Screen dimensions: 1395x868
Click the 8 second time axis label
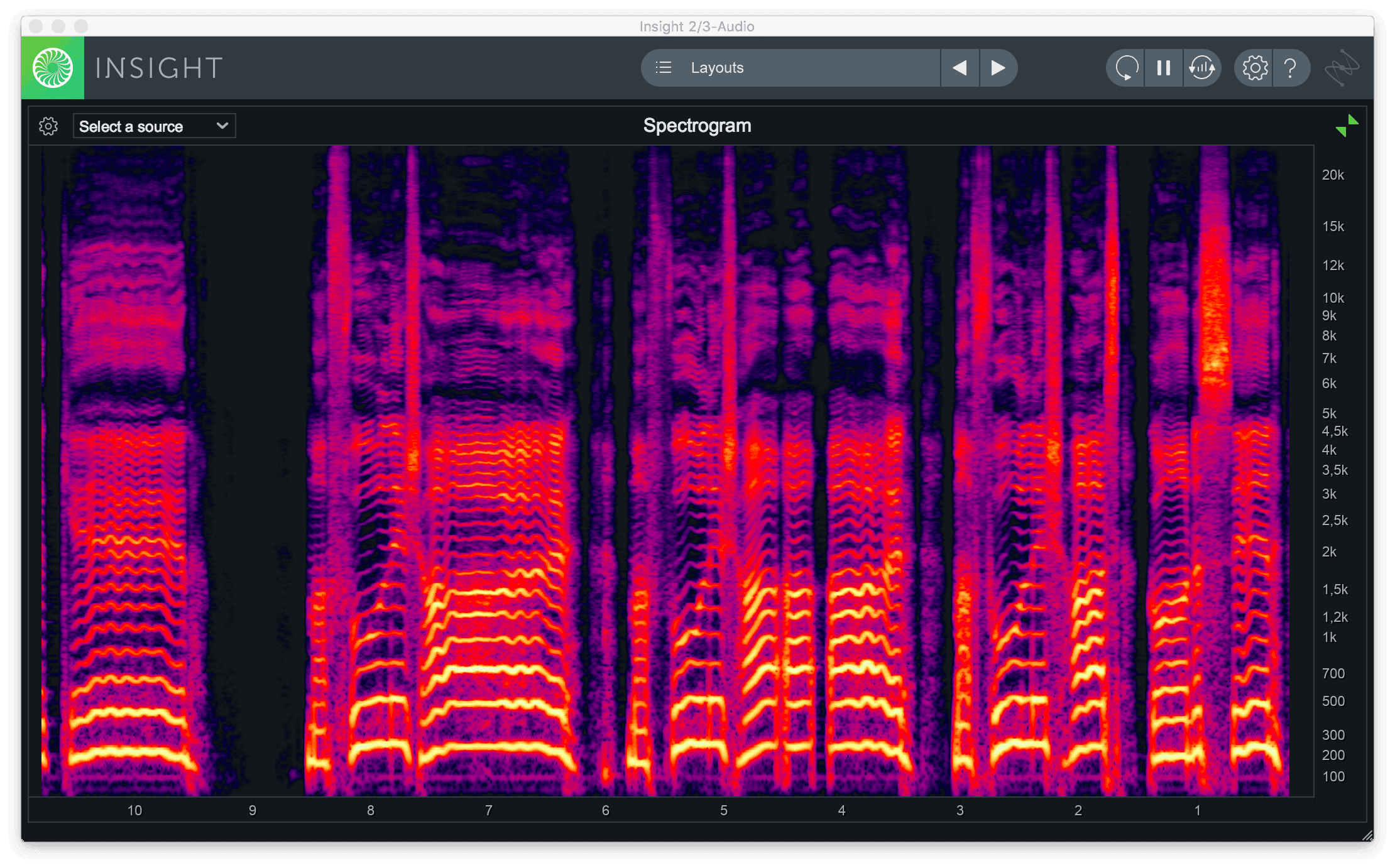pyautogui.click(x=371, y=811)
